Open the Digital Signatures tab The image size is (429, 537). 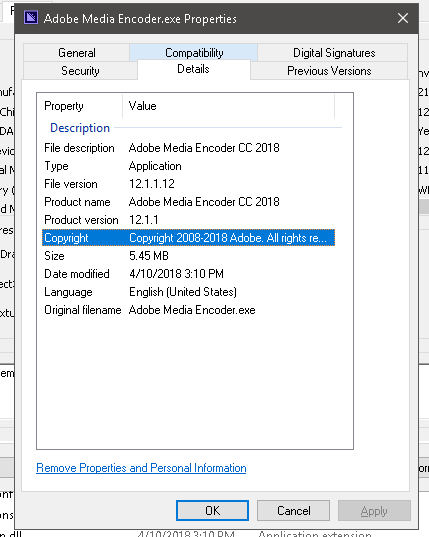(334, 53)
